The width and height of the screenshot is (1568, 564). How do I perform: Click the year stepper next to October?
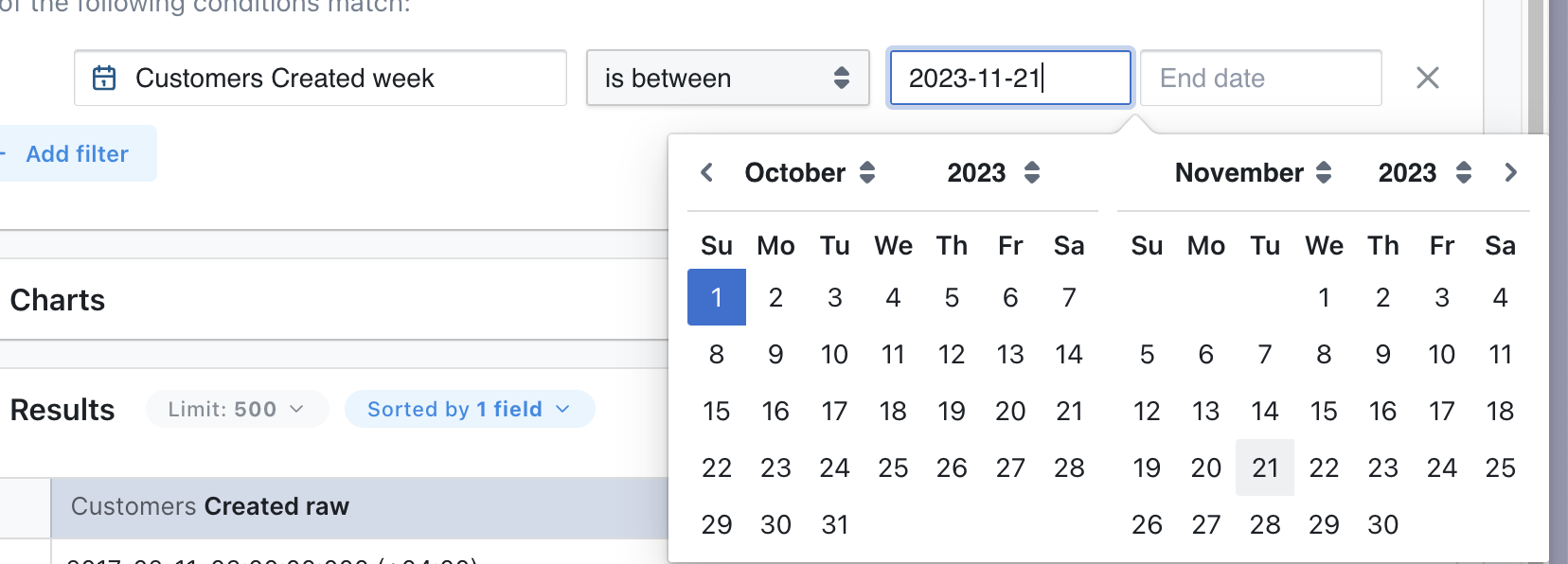1032,172
